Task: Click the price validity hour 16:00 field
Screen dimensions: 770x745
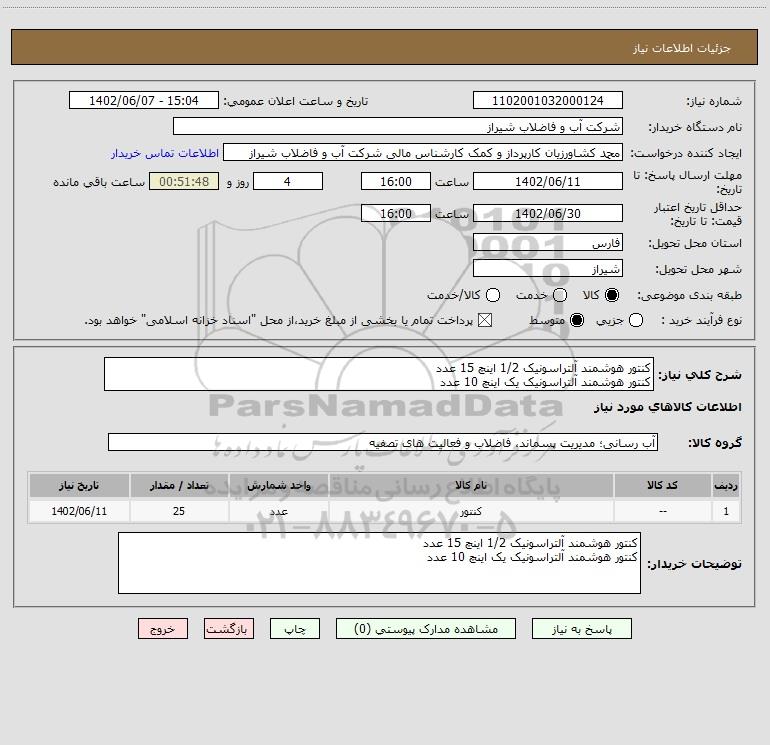Action: [x=396, y=213]
